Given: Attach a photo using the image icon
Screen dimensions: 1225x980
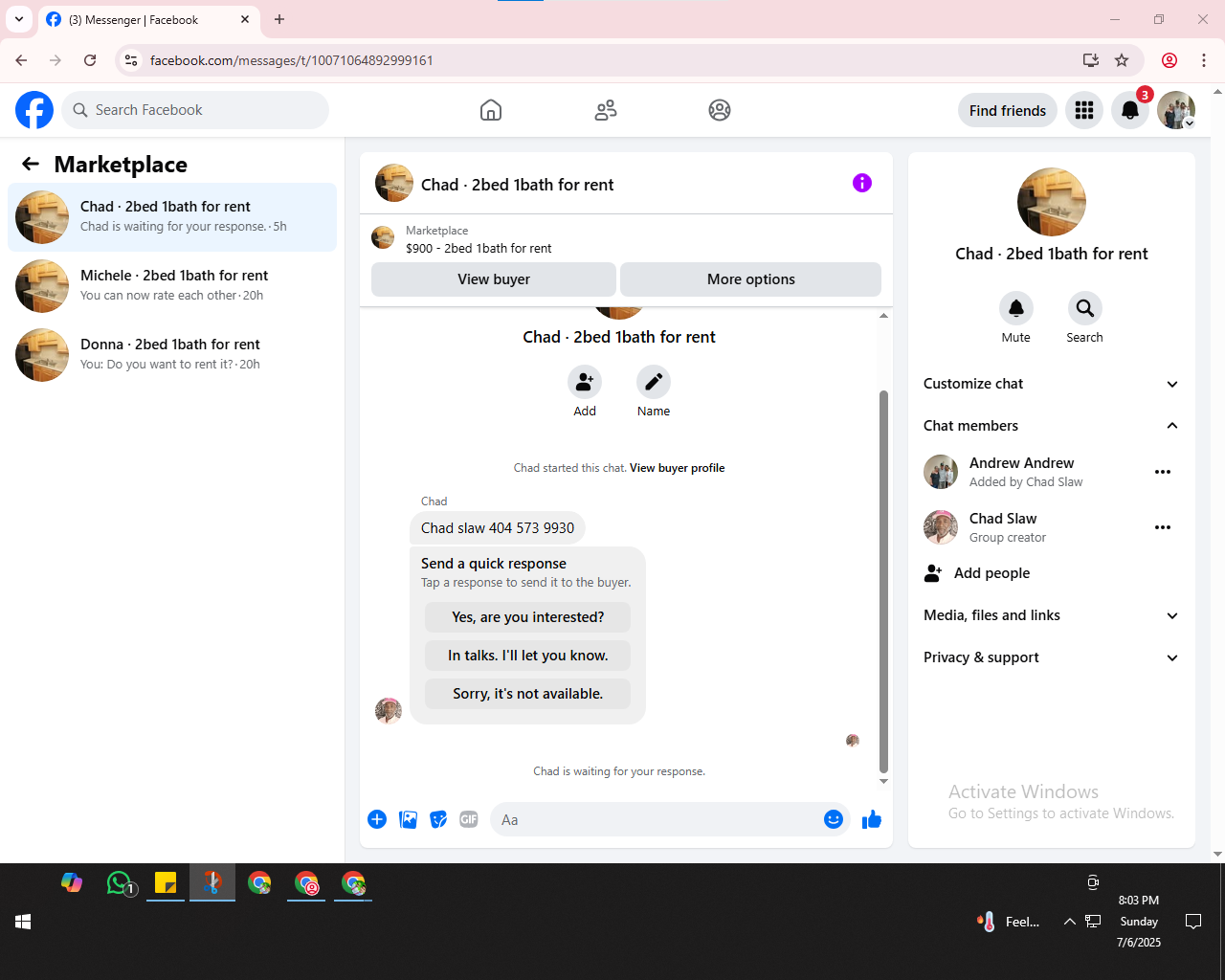Looking at the screenshot, I should click(408, 819).
